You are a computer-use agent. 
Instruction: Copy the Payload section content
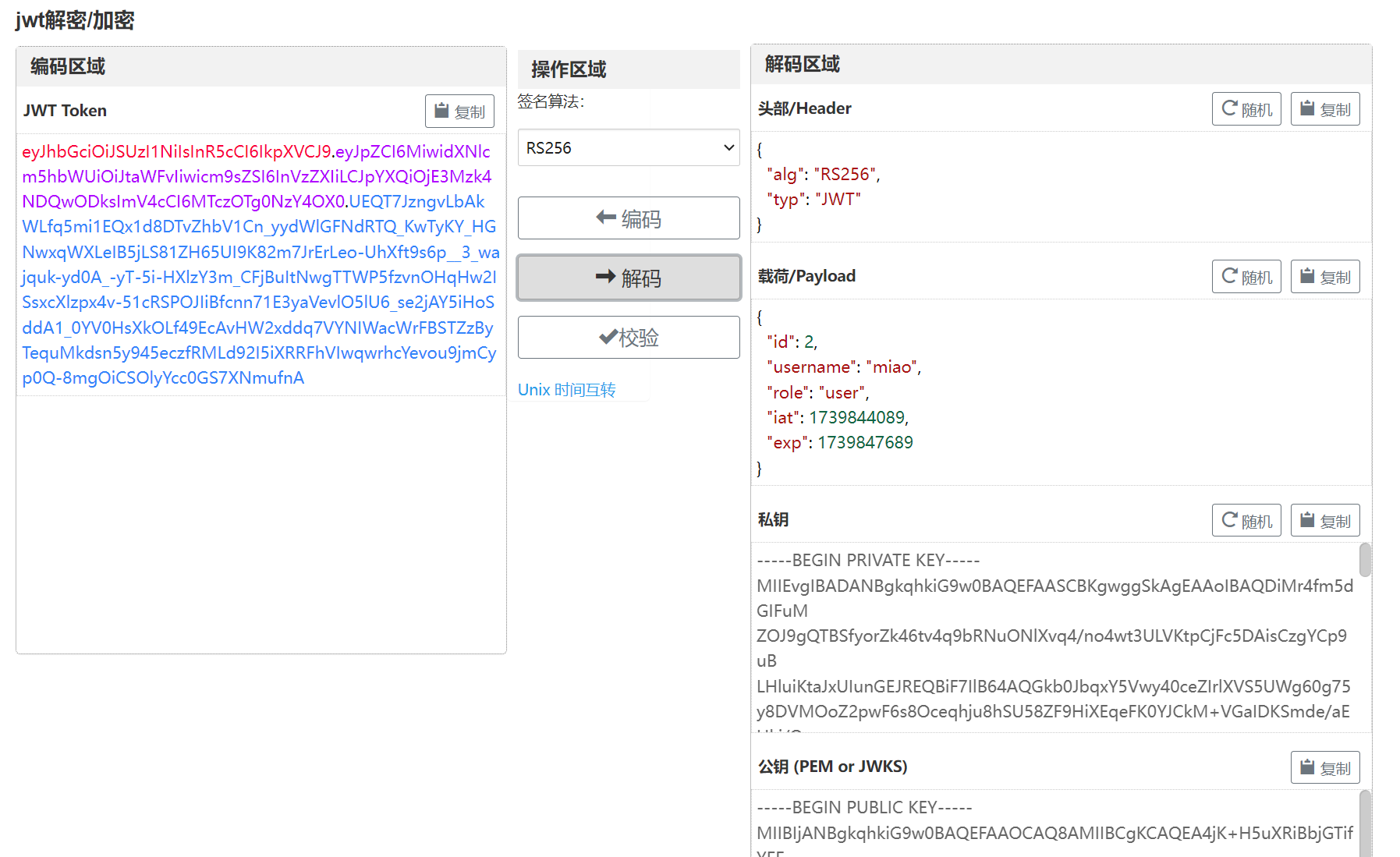(x=1324, y=277)
